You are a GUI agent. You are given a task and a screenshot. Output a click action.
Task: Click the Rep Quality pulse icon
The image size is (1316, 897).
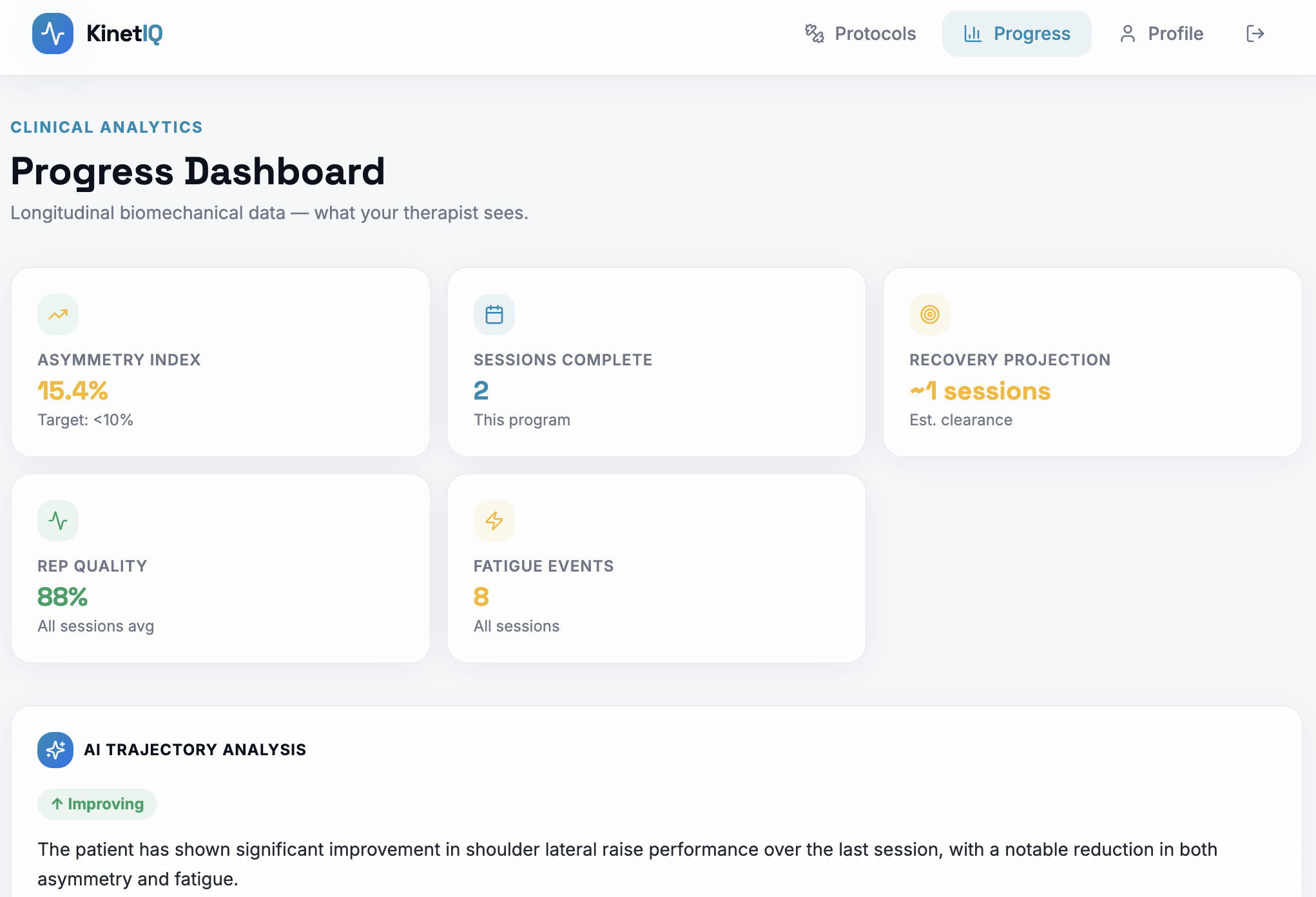[x=58, y=521]
